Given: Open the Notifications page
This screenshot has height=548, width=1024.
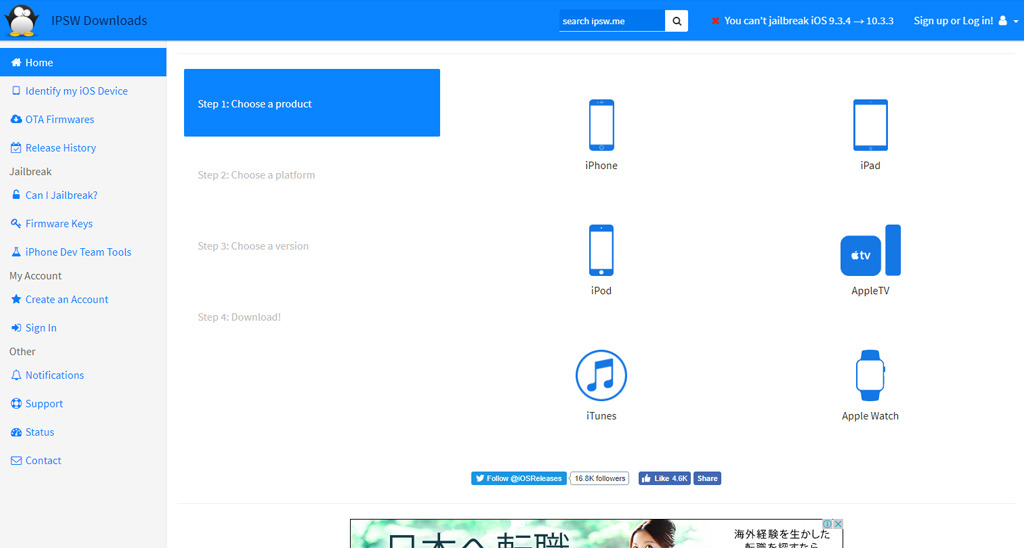Looking at the screenshot, I should point(54,375).
